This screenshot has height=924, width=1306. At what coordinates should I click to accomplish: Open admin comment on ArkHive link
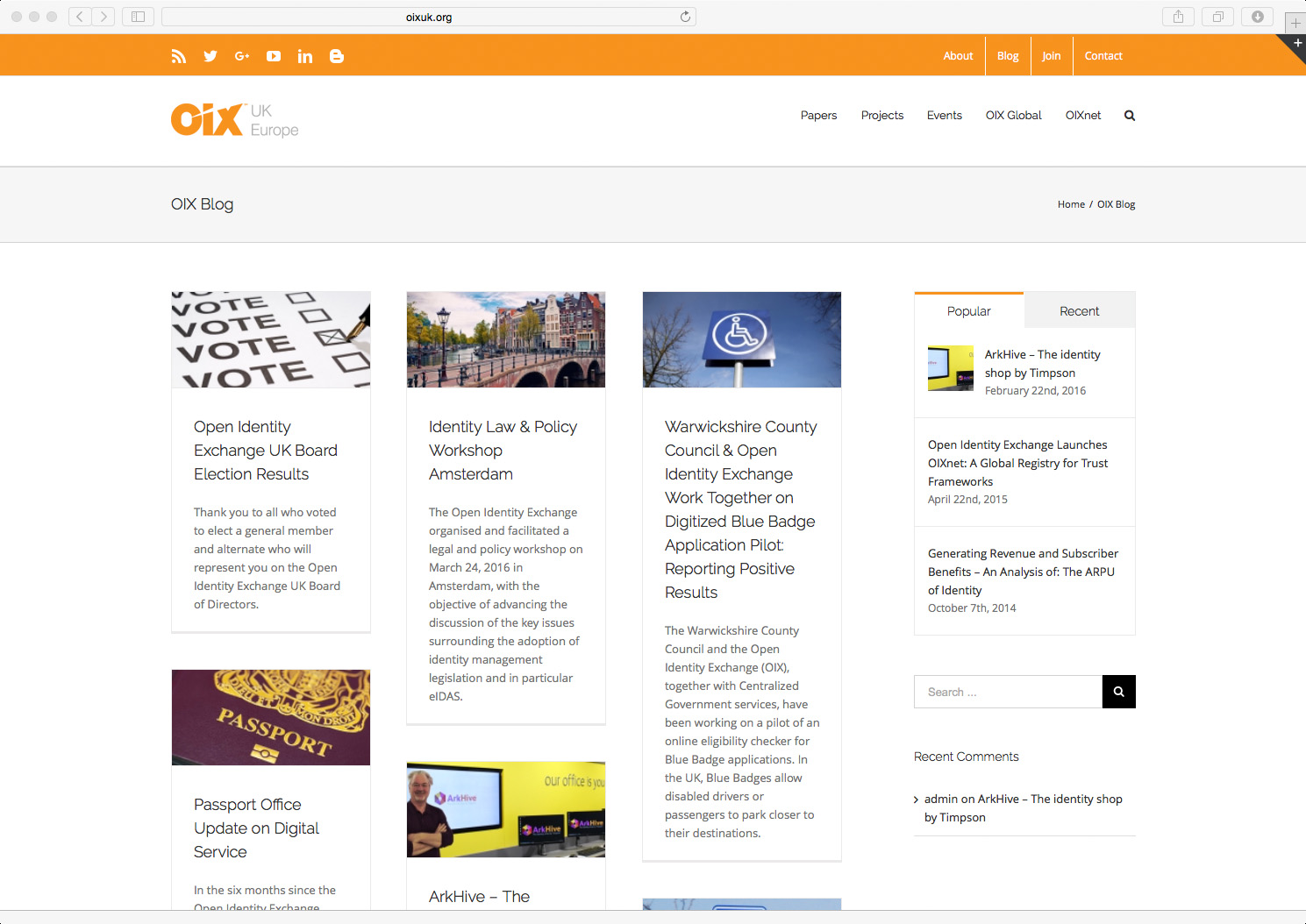click(x=1023, y=808)
